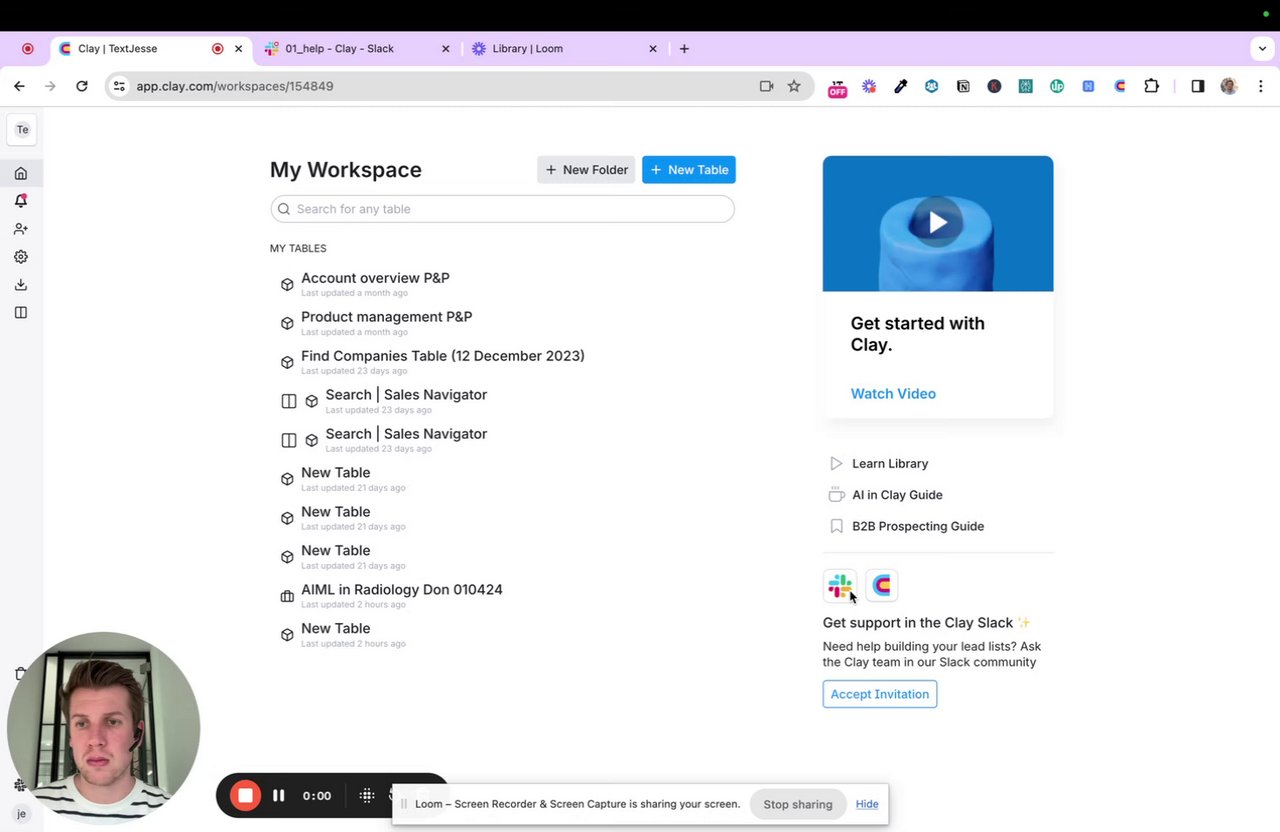Open the Account overview P&P table
Viewport: 1280px width, 832px height.
coord(375,278)
